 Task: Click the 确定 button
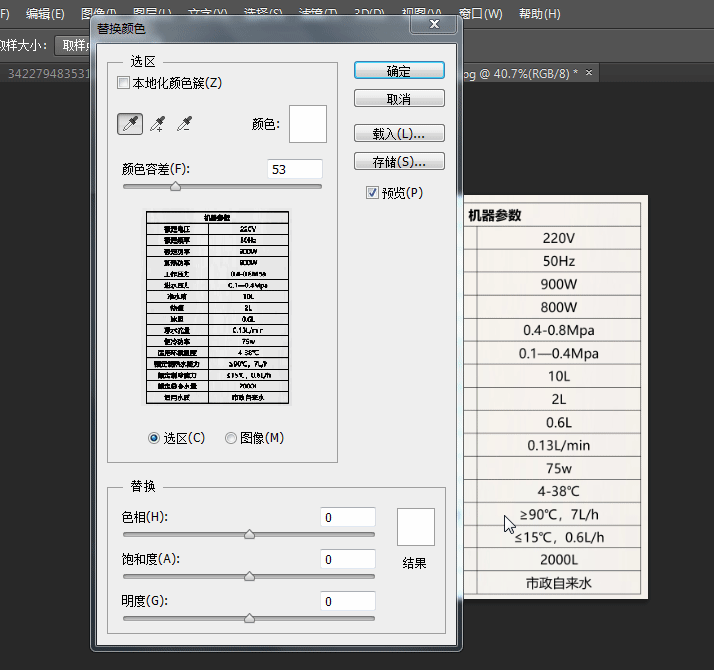pos(399,71)
